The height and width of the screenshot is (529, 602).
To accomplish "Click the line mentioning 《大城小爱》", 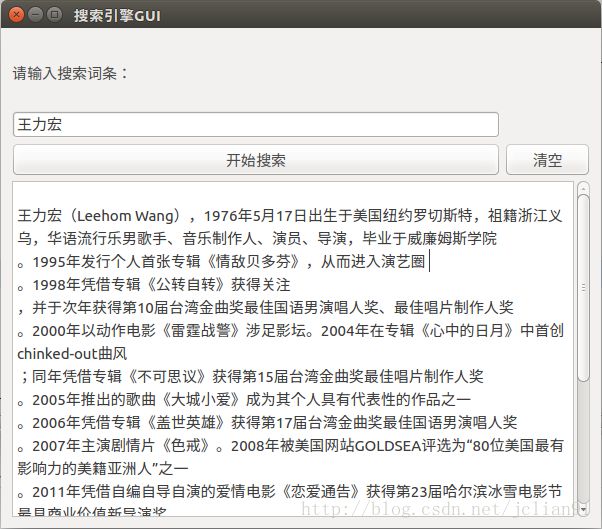I will 244,400.
